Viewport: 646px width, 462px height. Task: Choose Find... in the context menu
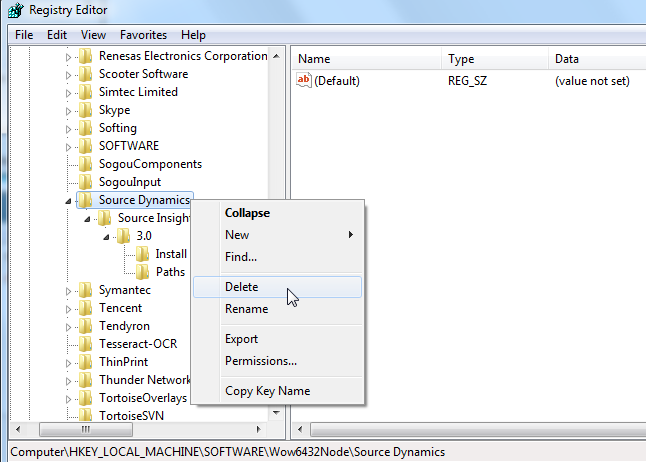point(277,257)
